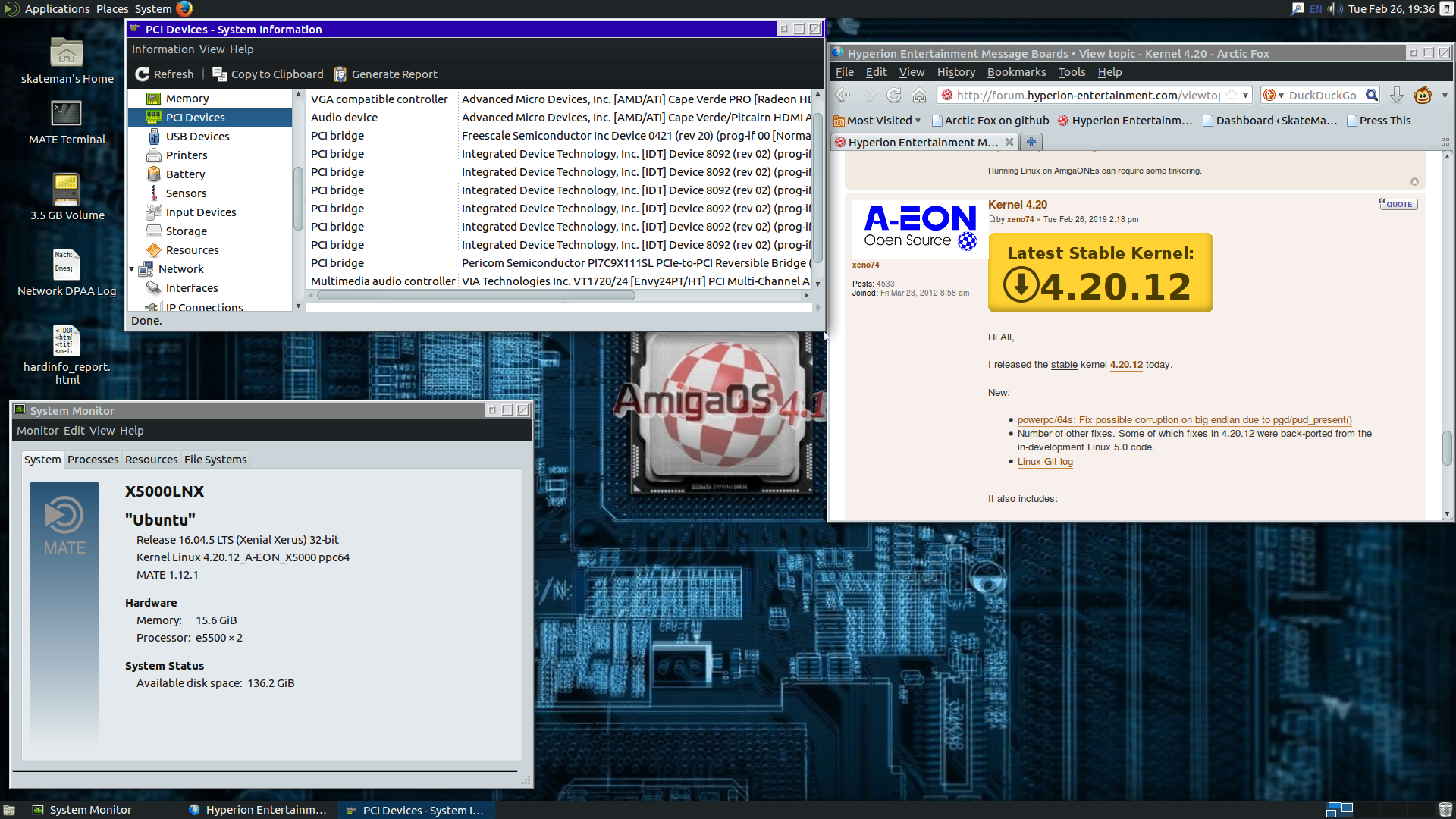Open the powerpc/64s fix link

tap(1185, 420)
